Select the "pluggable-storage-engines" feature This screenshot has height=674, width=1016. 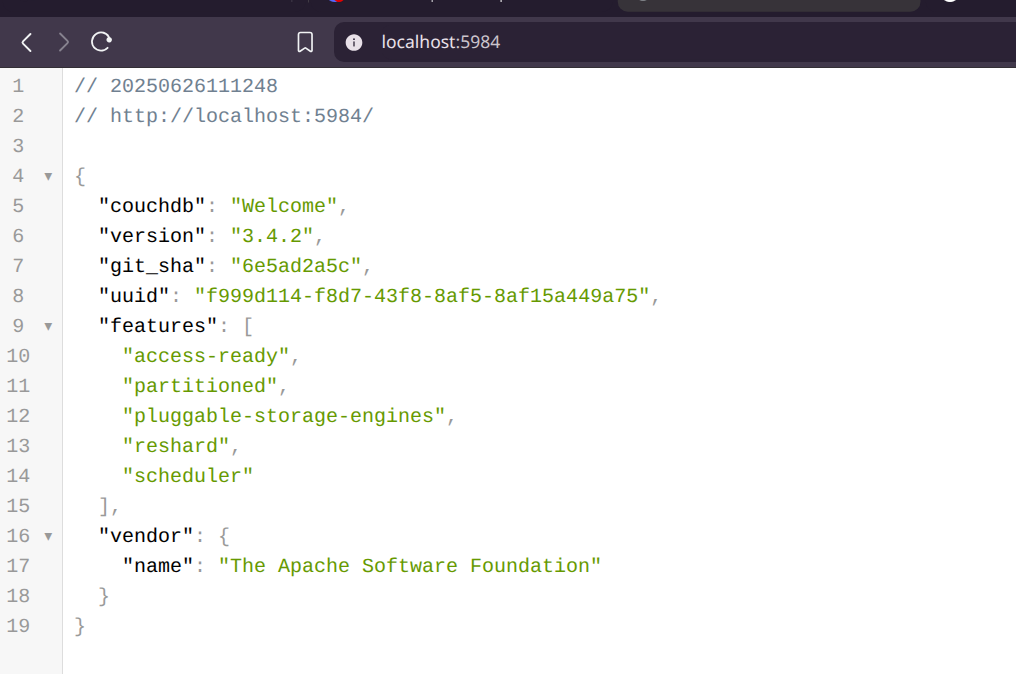[x=284, y=415]
